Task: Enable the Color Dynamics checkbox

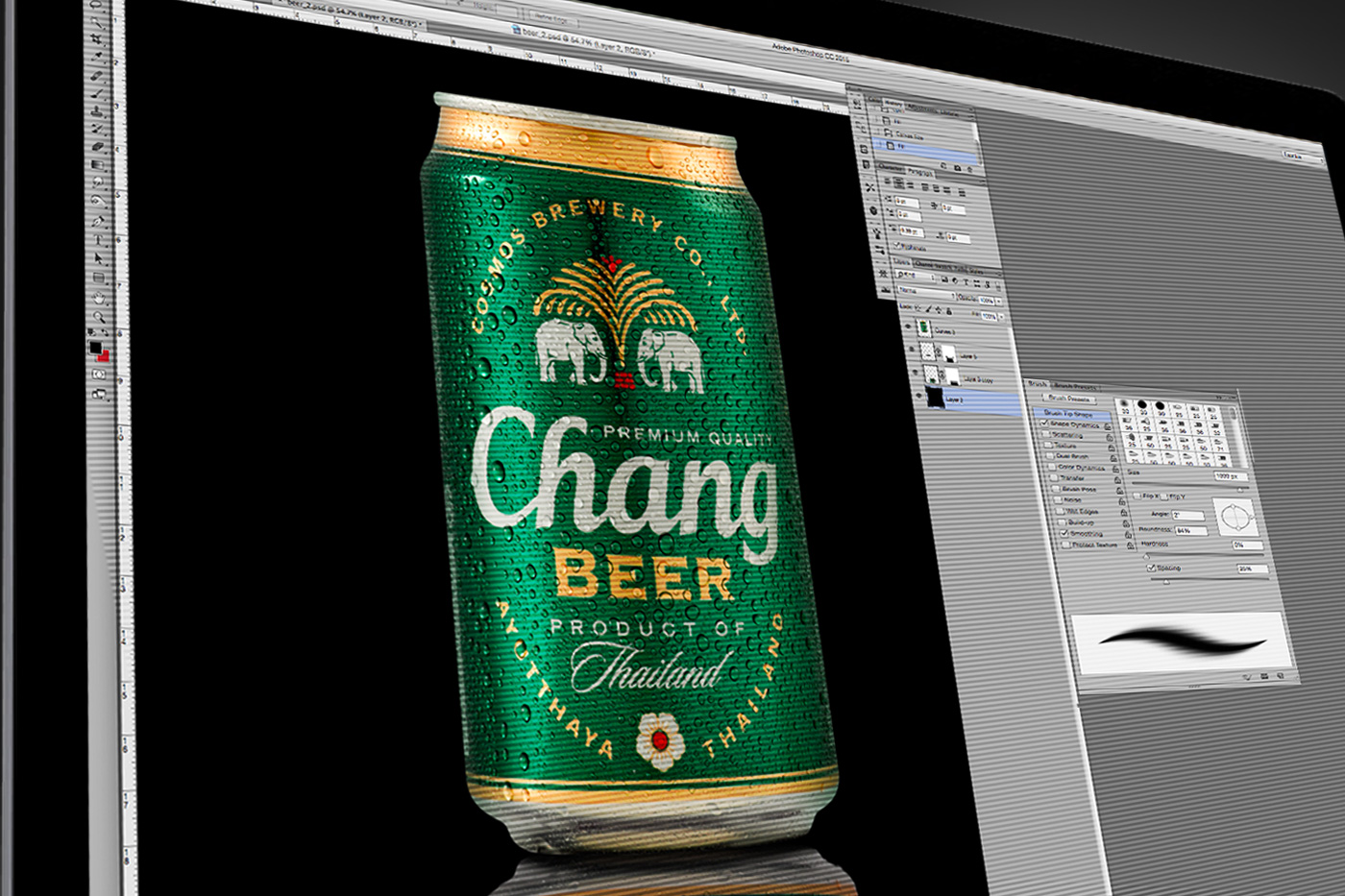Action: pos(1052,467)
